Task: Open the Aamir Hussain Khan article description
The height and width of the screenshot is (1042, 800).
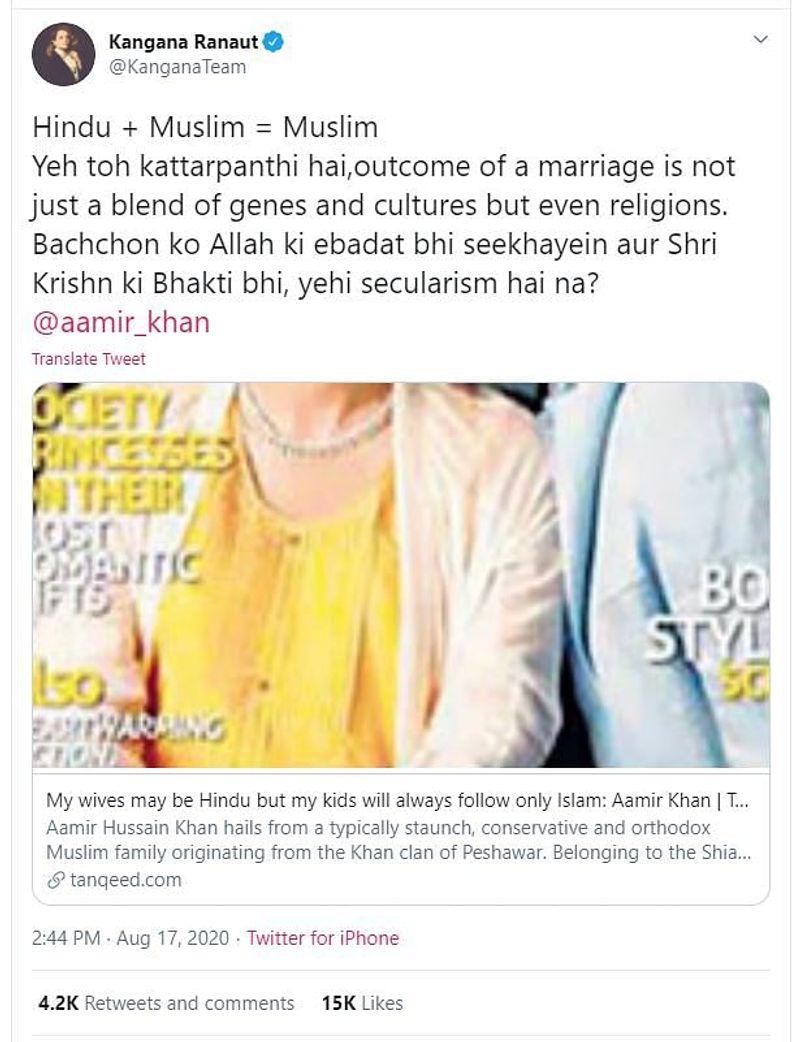Action: (399, 840)
